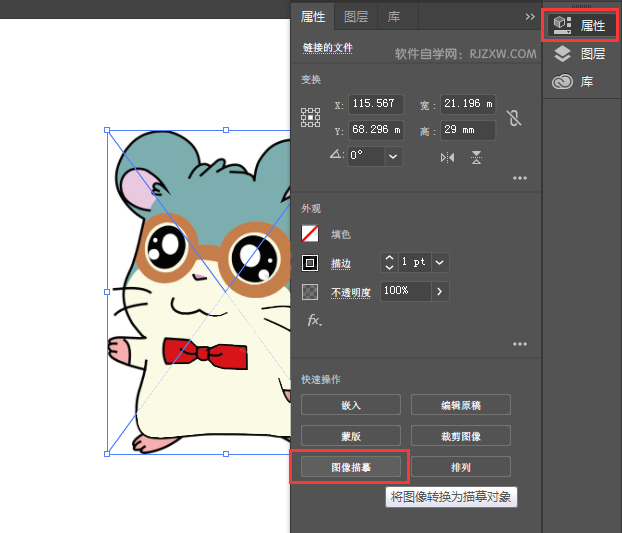
Task: Click the 链接的文件 link
Action: coord(328,48)
